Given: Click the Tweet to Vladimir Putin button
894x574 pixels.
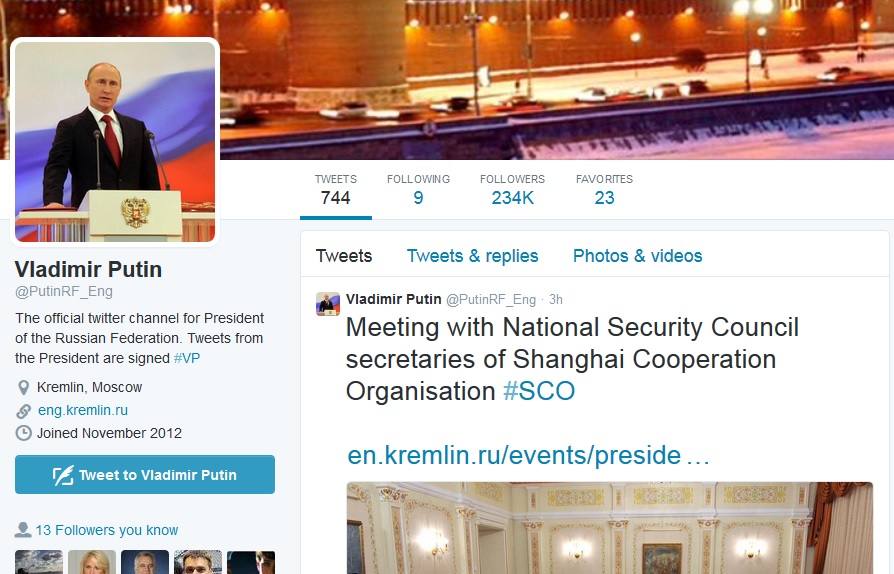Looking at the screenshot, I should [x=145, y=475].
